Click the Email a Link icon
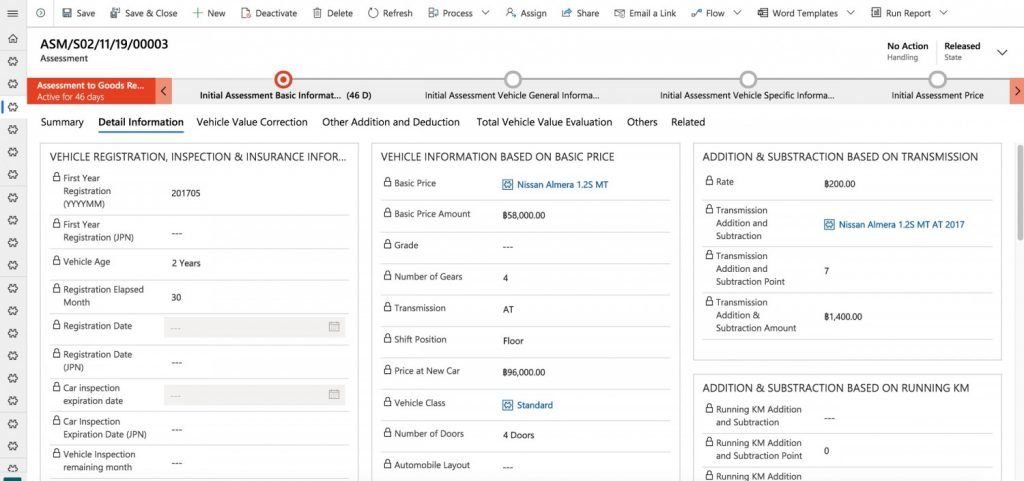This screenshot has width=1024, height=481. coord(619,13)
